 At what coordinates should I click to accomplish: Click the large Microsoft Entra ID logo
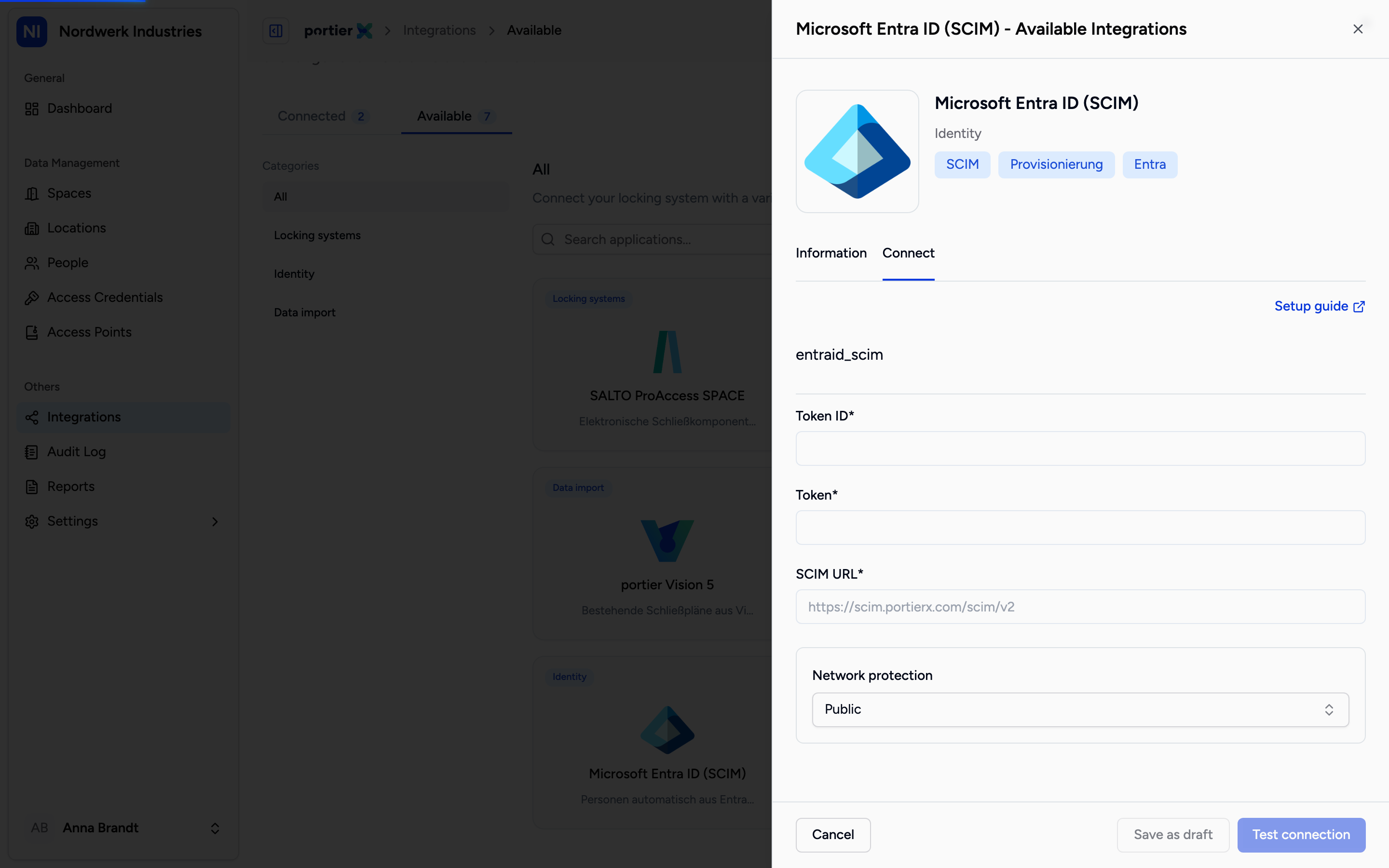pyautogui.click(x=857, y=151)
